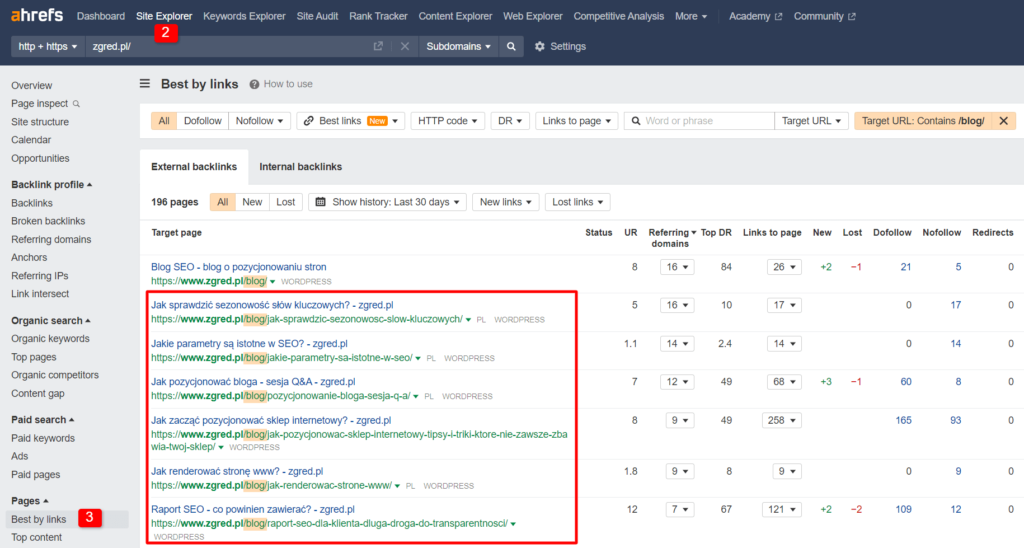The image size is (1024, 548).
Task: Remove the Target URL Contains /blog/ filter
Action: pos(1003,121)
